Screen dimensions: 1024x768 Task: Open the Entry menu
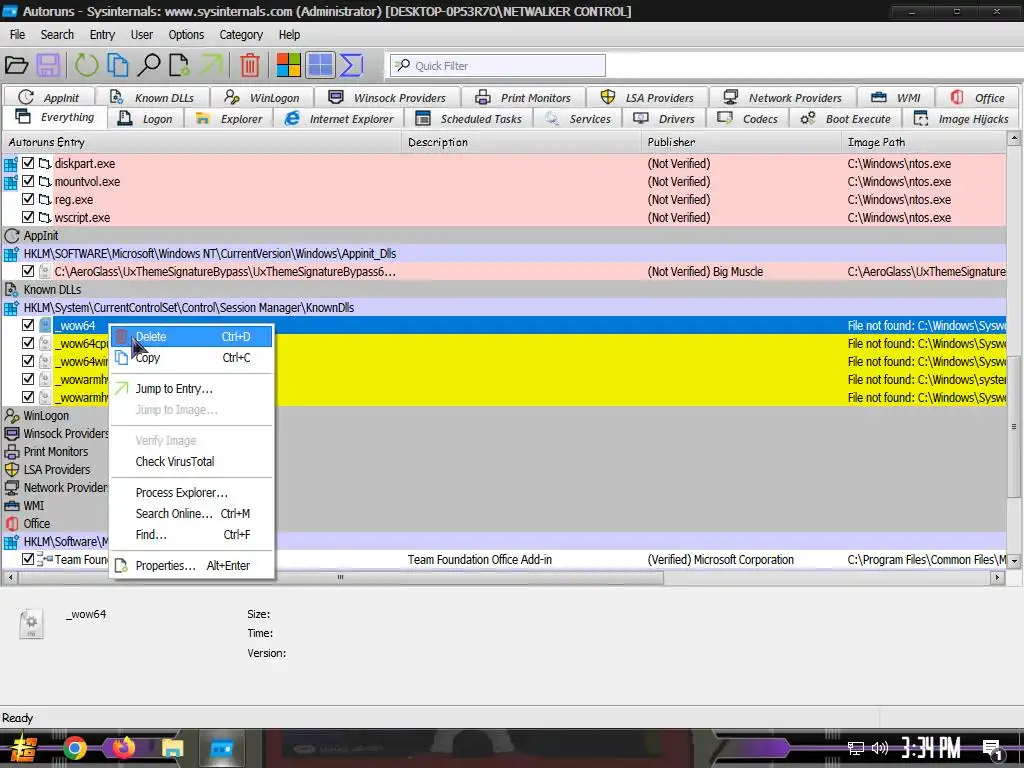coord(102,35)
